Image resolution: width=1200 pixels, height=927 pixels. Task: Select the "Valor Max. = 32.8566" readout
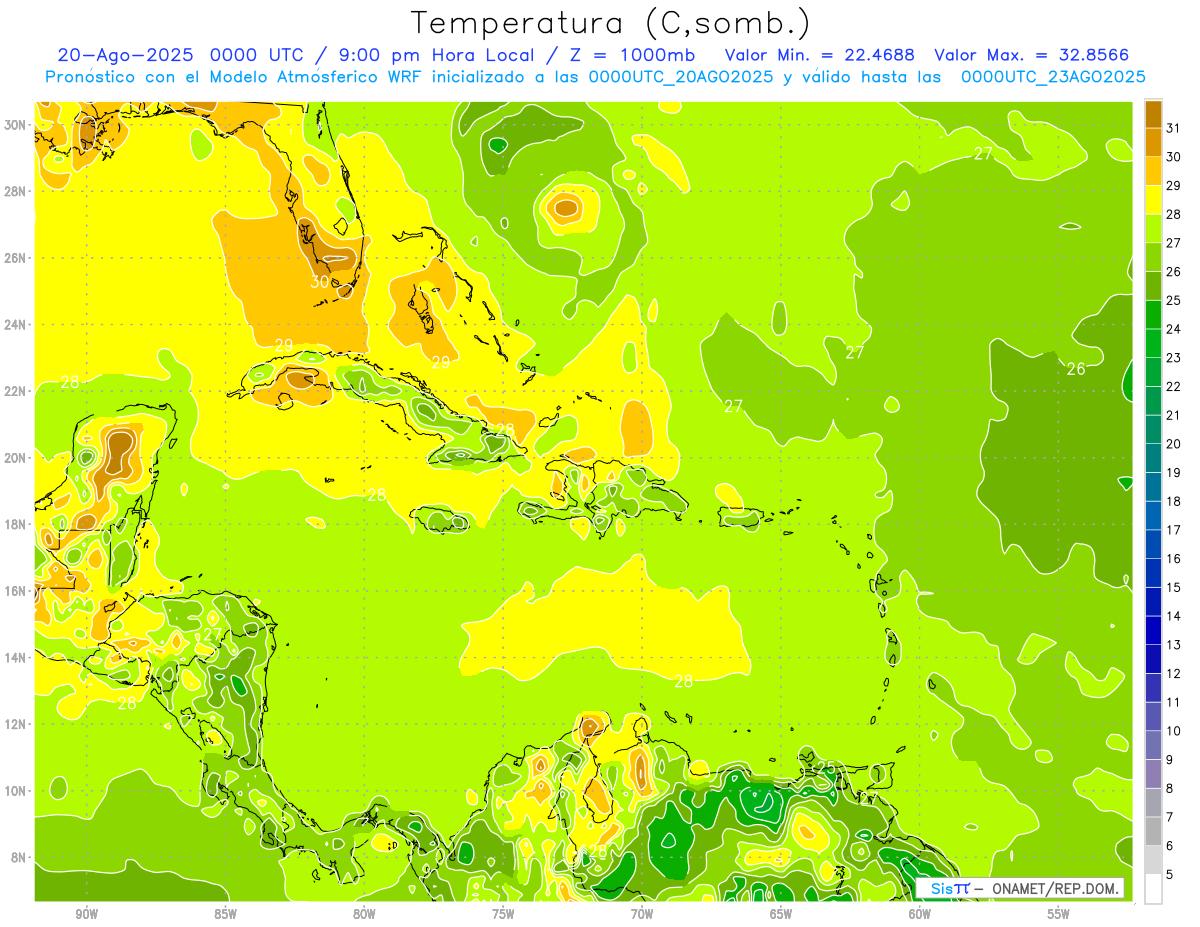pyautogui.click(x=1031, y=55)
